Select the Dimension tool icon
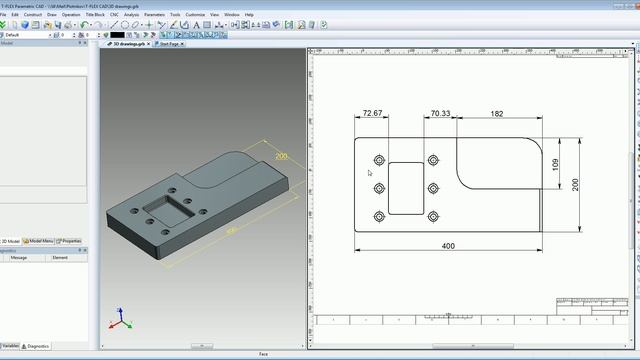 click(x=219, y=25)
